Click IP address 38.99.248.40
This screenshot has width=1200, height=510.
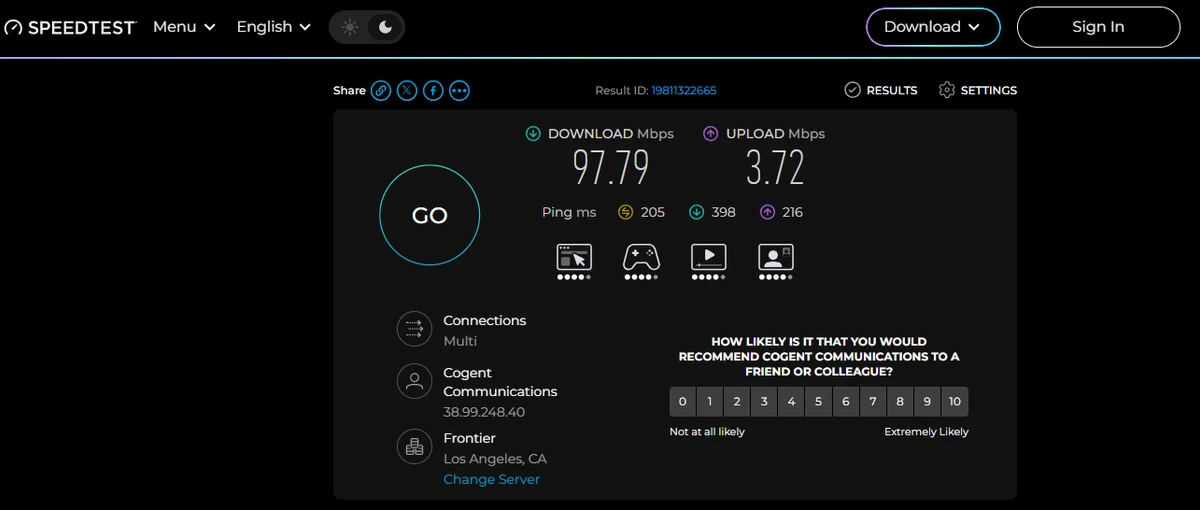(484, 412)
